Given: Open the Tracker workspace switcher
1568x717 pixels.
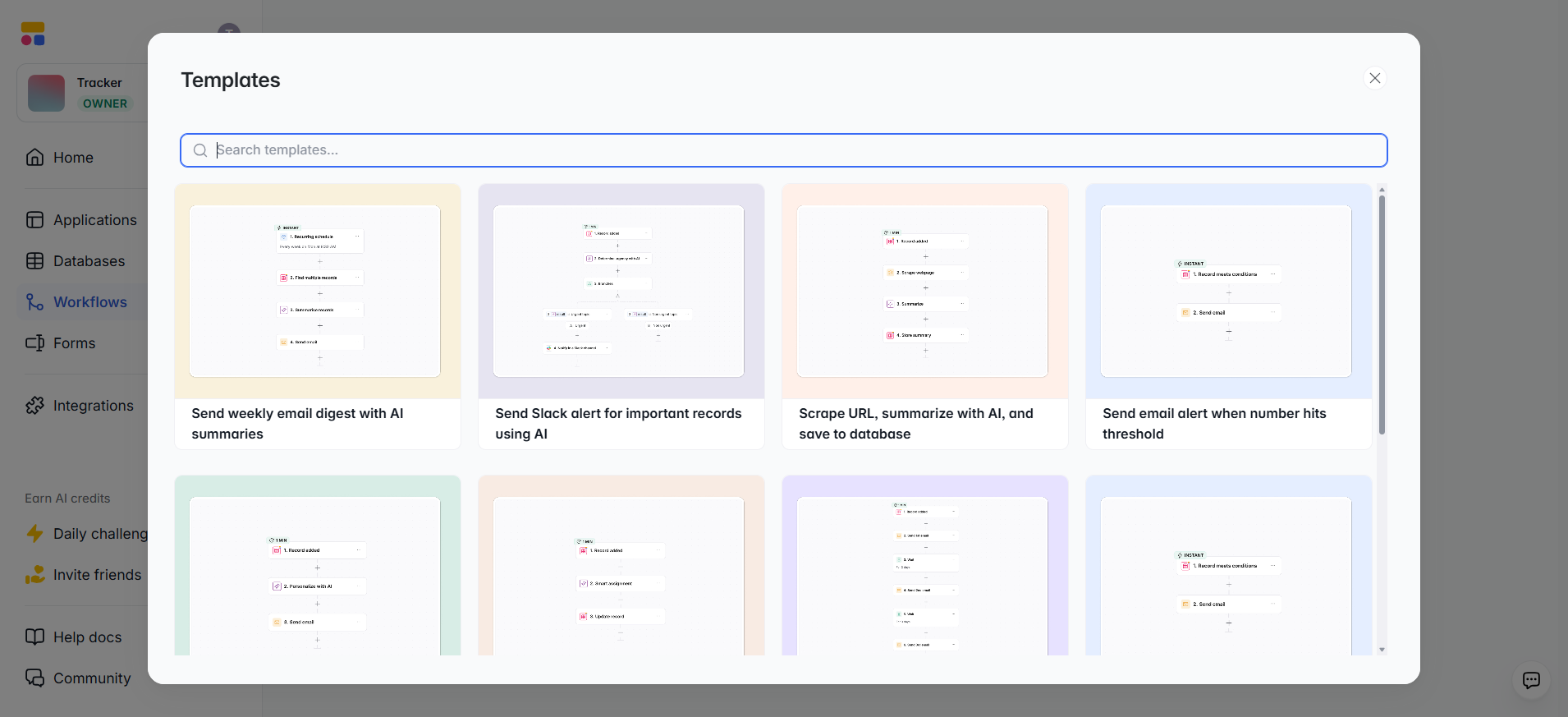Looking at the screenshot, I should click(x=82, y=93).
